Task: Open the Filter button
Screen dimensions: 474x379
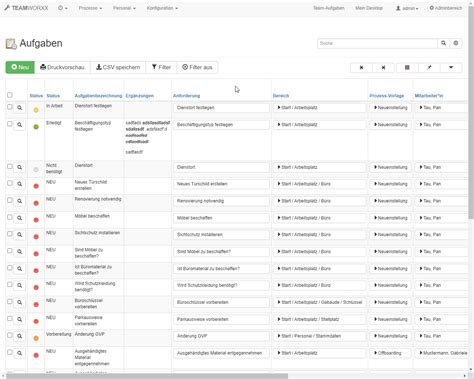Action: pos(161,67)
